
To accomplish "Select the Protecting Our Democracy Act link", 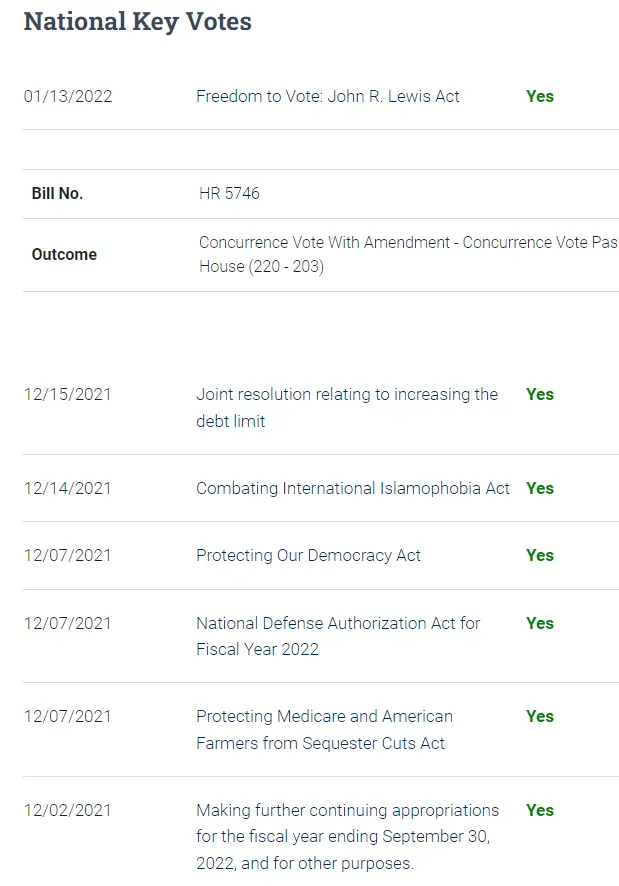I will click(308, 555).
